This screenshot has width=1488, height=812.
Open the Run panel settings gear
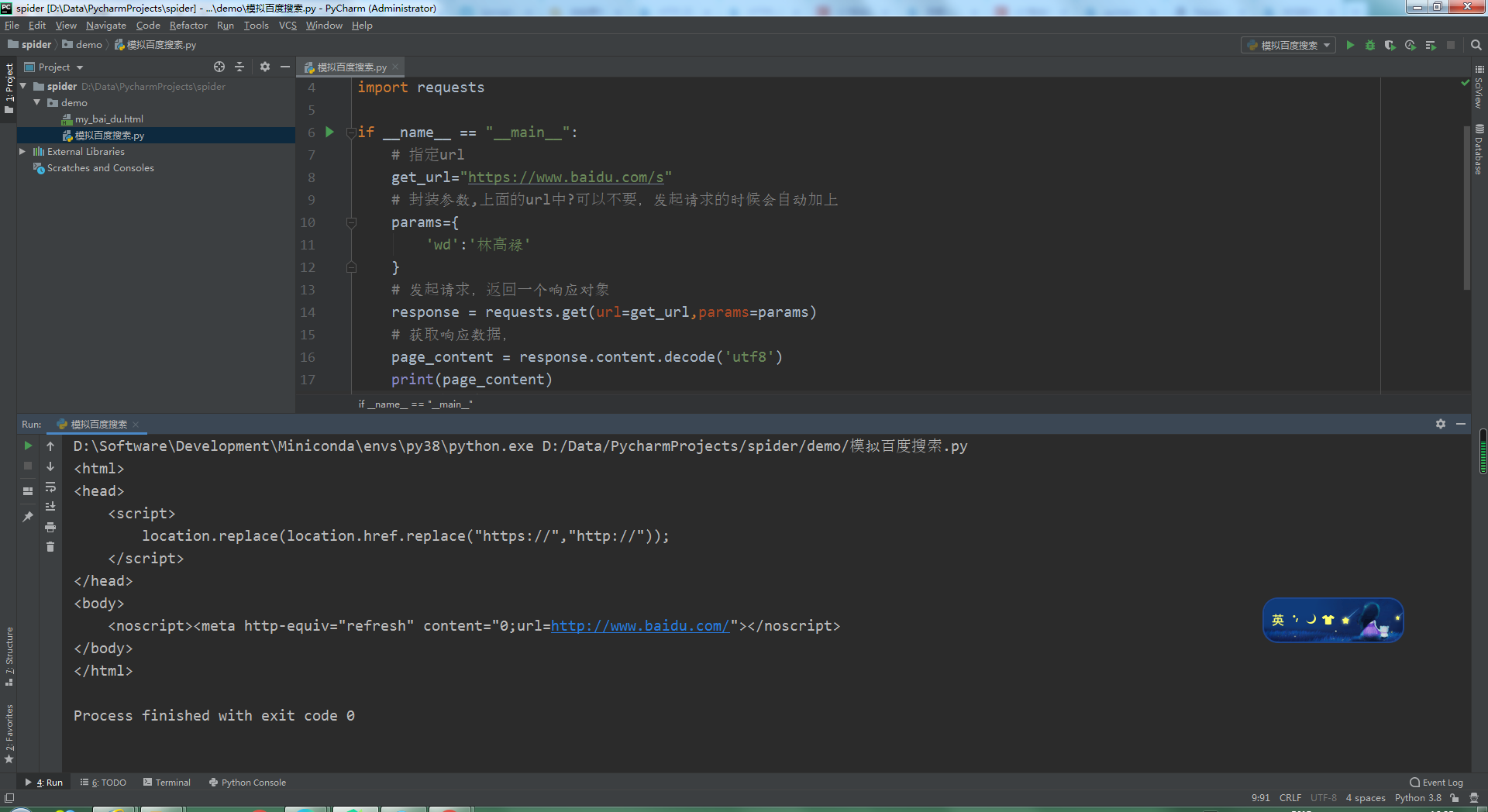(1441, 424)
